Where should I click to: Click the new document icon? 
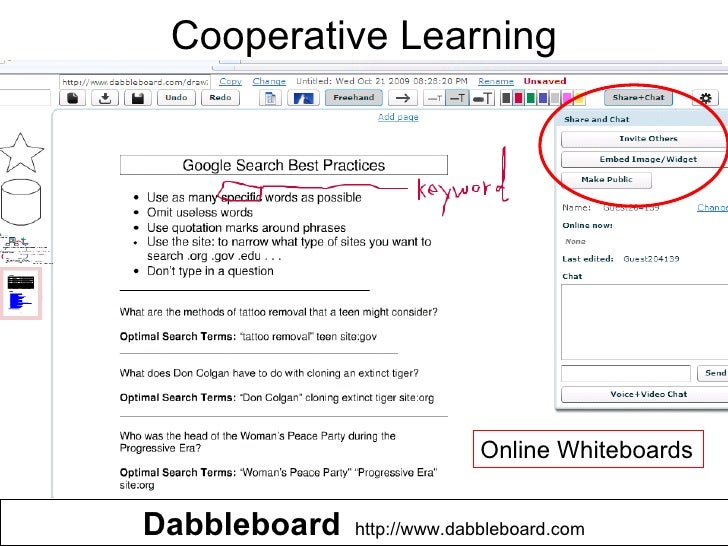73,98
